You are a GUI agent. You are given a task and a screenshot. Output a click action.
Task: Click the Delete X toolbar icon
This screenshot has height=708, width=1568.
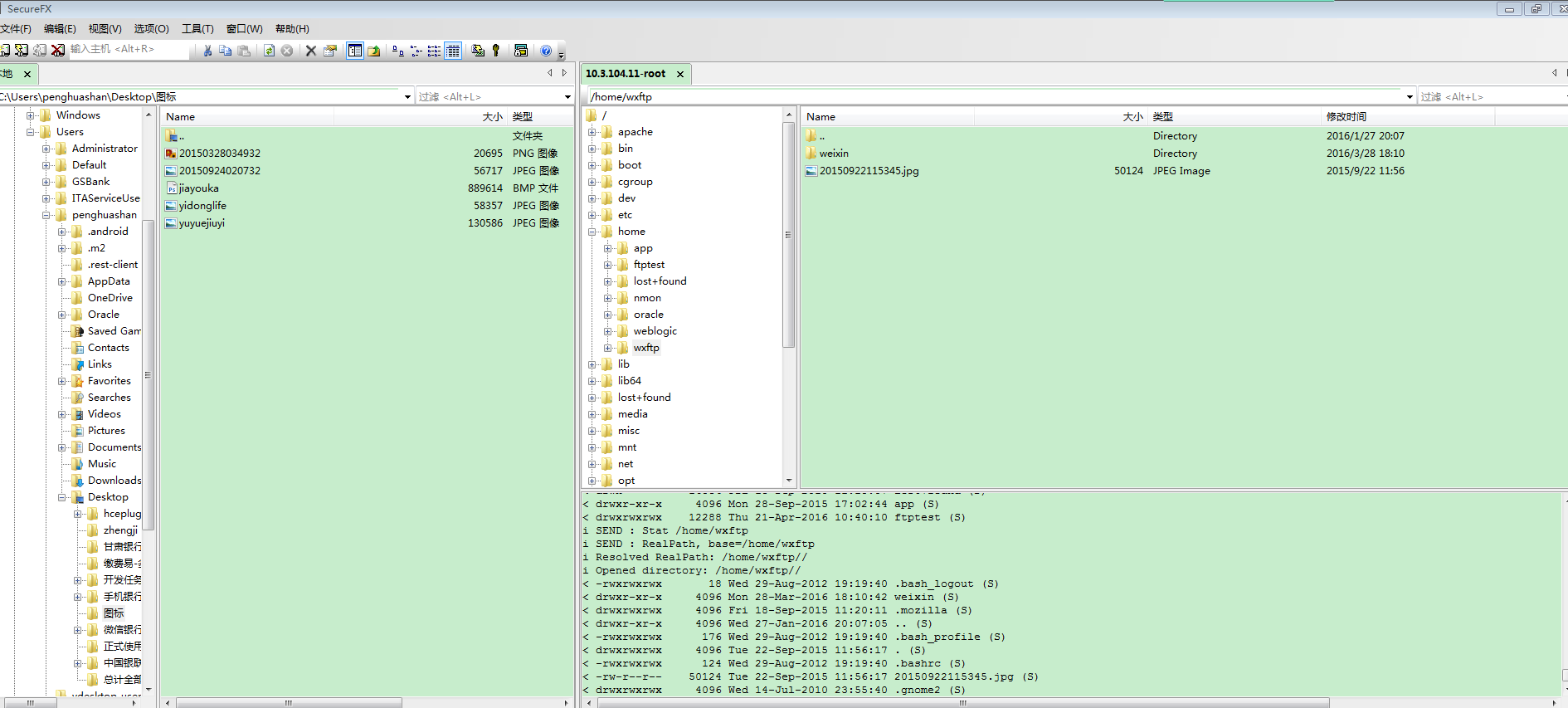[x=311, y=51]
